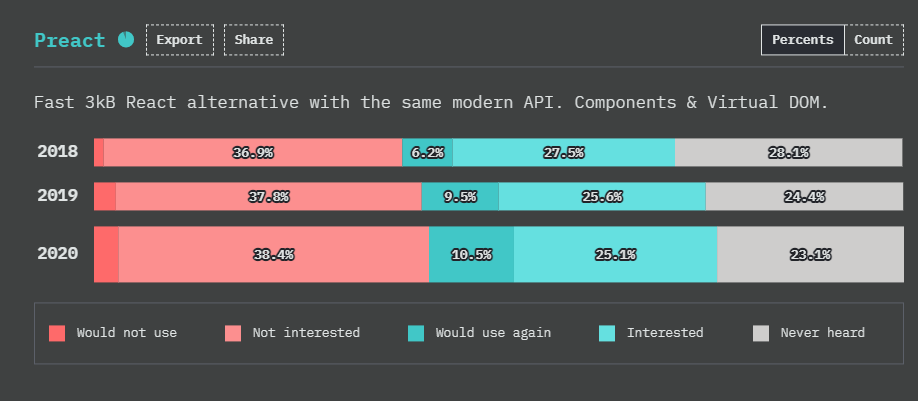The image size is (918, 401).
Task: Select the Interested legend swatch
Action: point(607,333)
